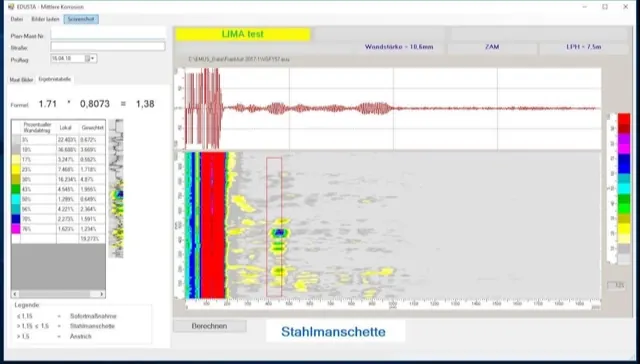Click the magenta swatch of the 76% row
Screen dimensions: 640x364
pos(16,229)
